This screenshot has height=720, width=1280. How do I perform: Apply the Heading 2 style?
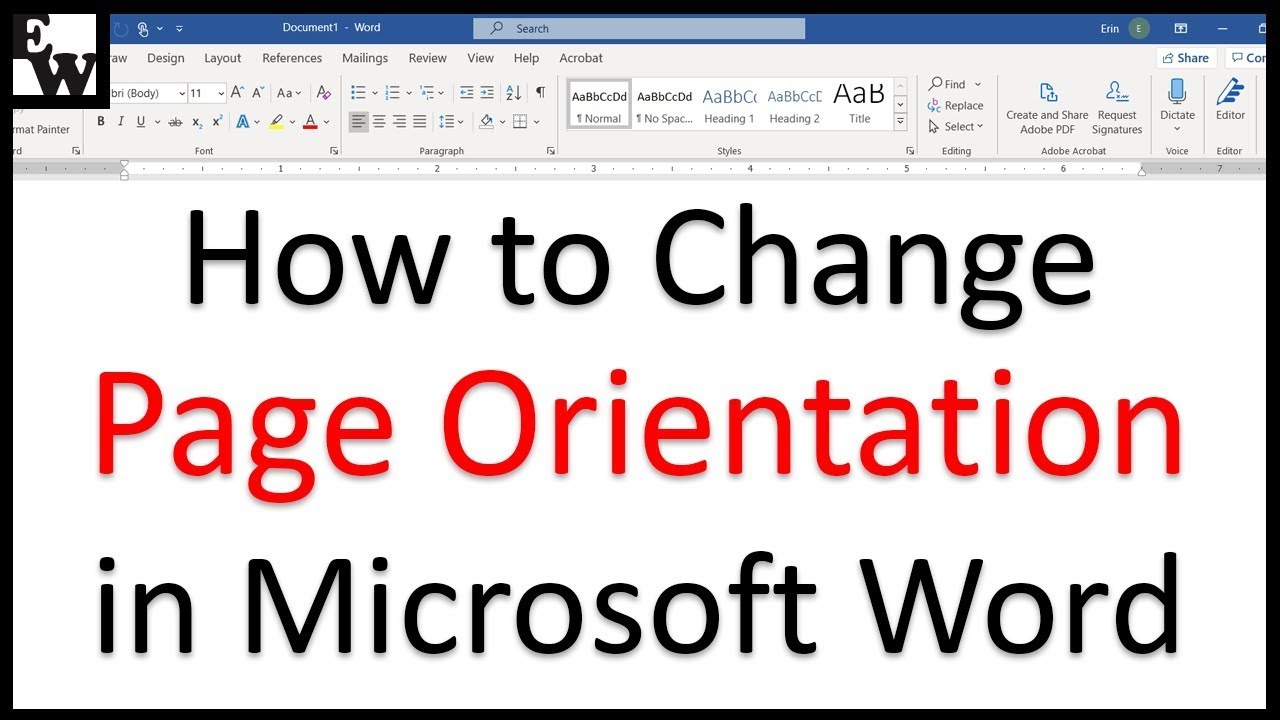pos(795,104)
